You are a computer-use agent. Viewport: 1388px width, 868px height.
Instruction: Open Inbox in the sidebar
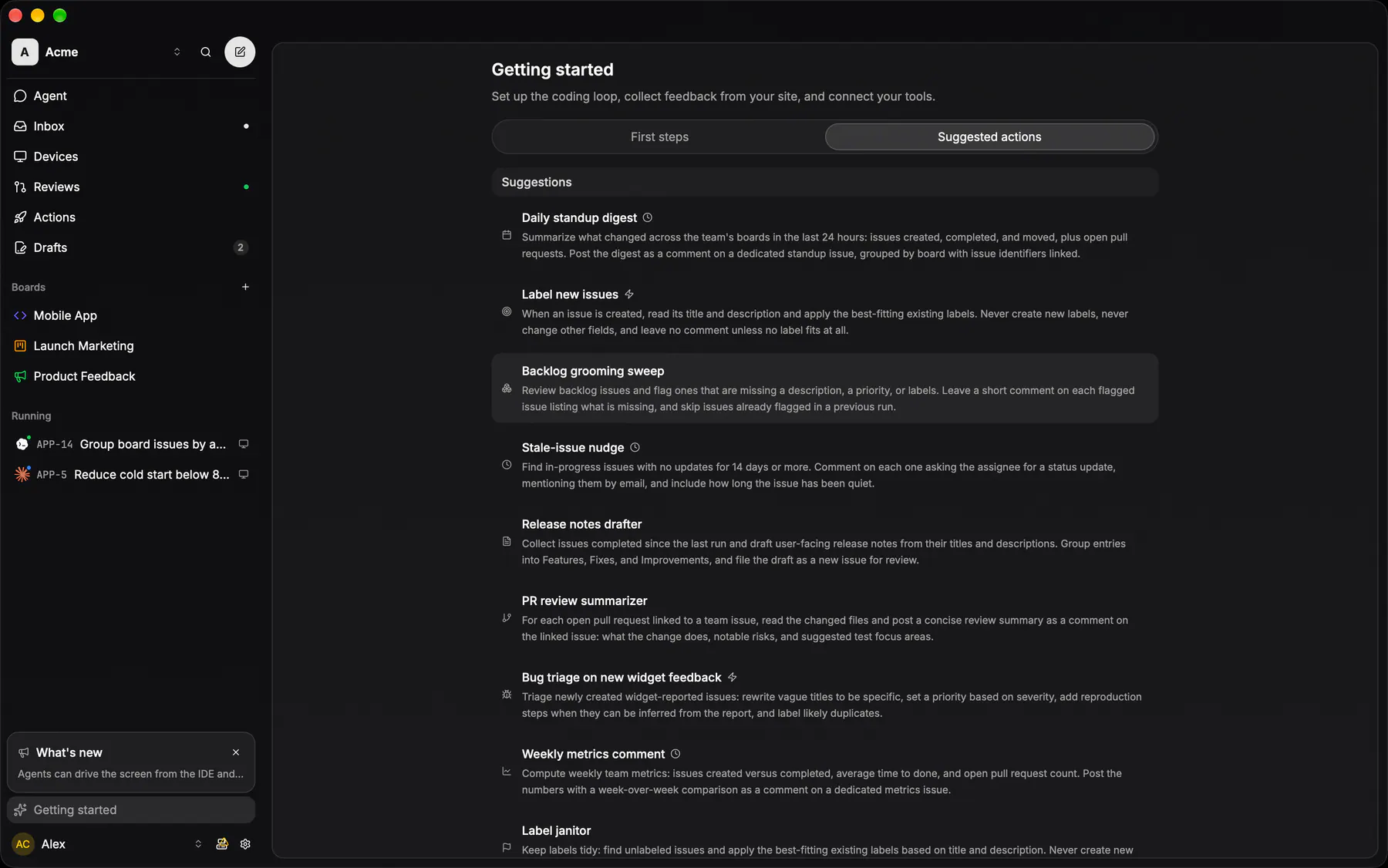131,126
